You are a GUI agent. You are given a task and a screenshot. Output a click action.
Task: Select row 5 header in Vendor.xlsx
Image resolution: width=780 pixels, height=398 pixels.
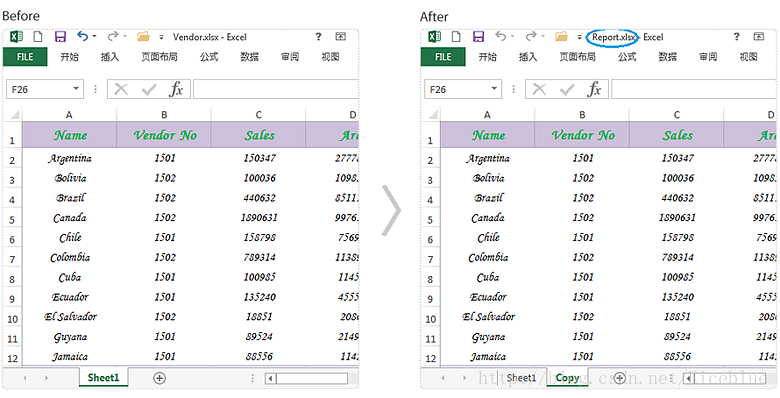(x=12, y=219)
